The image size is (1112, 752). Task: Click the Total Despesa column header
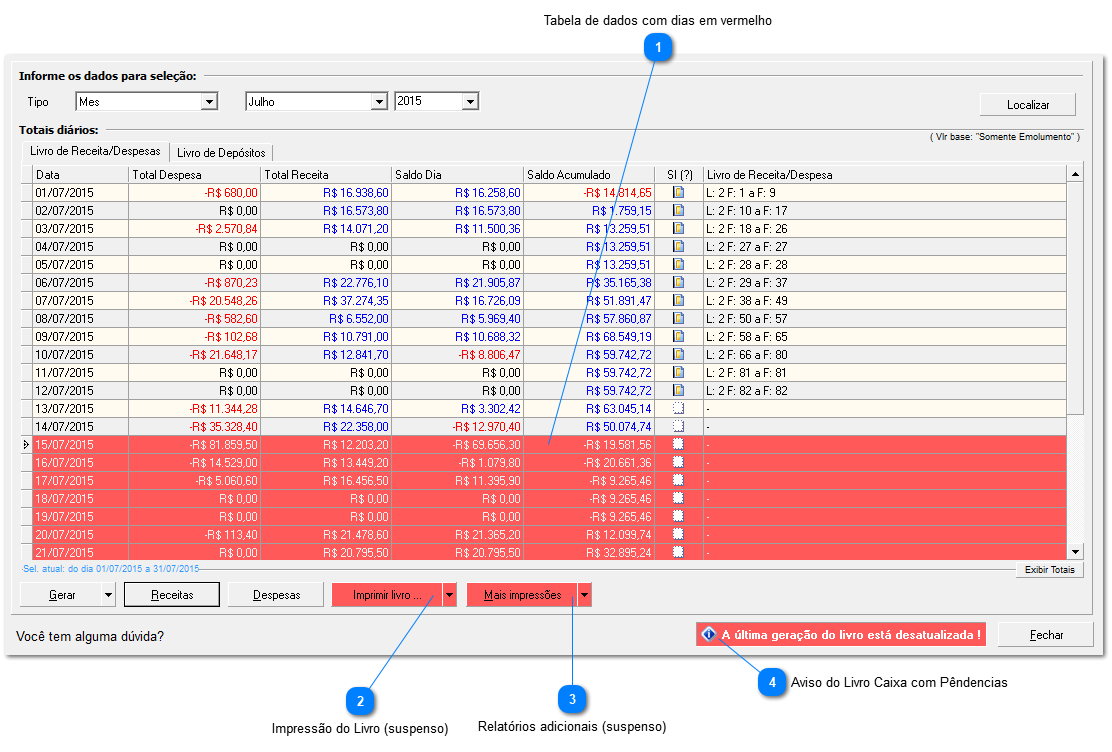(x=194, y=175)
